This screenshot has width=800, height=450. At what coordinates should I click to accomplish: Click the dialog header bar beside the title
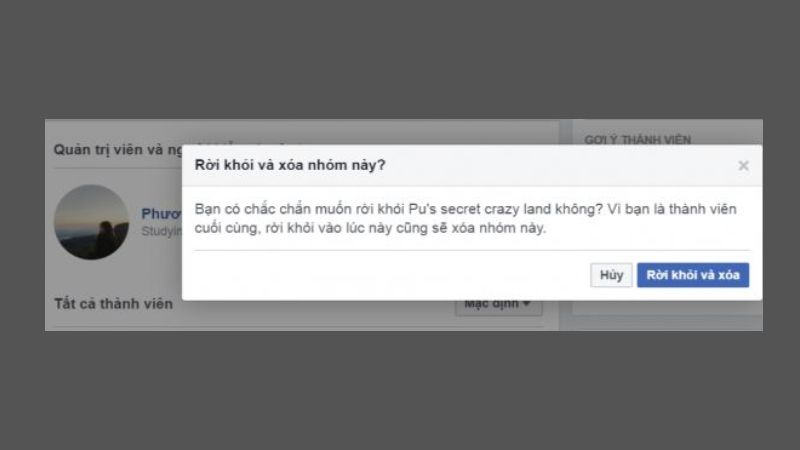tap(561, 165)
